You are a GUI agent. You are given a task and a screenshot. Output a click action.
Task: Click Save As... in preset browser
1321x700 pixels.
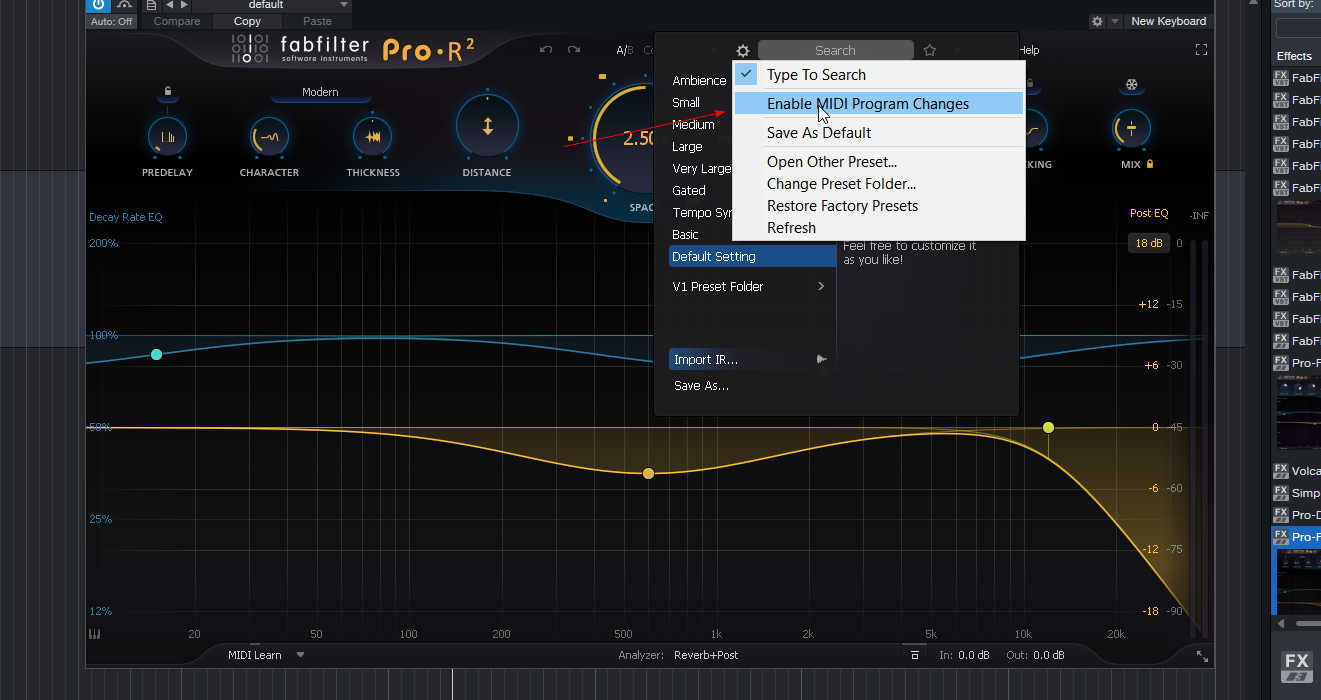click(x=701, y=386)
